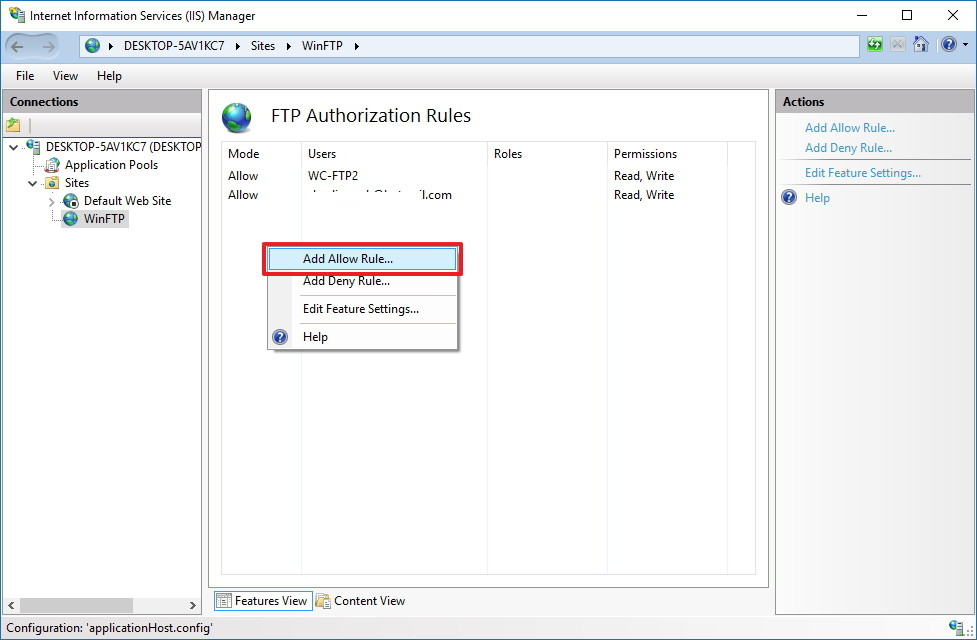The image size is (977, 640).
Task: Open Add Allow Rule from the Actions pane
Action: coord(850,127)
